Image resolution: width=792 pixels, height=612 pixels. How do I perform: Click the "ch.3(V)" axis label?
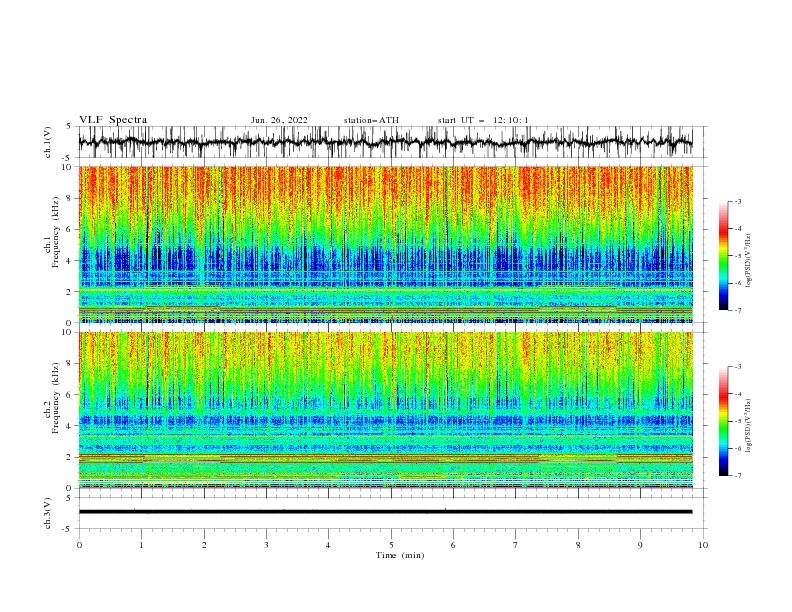tap(48, 513)
